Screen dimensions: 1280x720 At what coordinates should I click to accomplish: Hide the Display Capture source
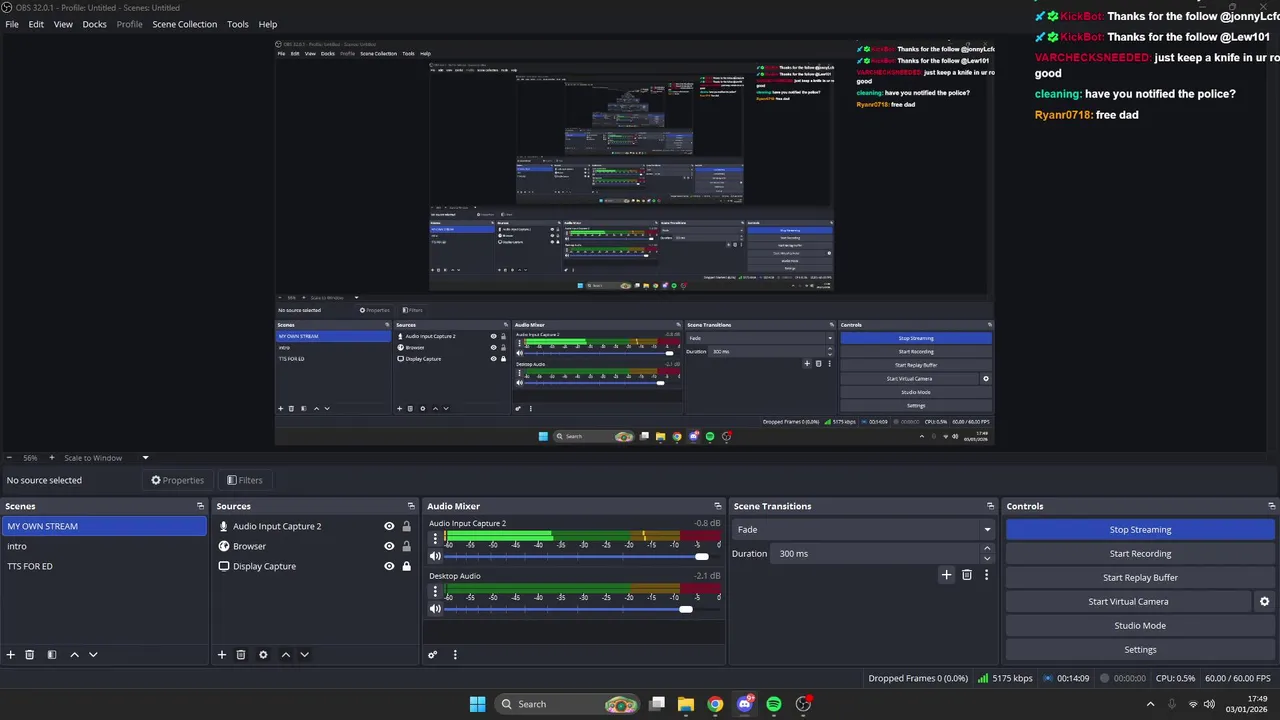[389, 566]
